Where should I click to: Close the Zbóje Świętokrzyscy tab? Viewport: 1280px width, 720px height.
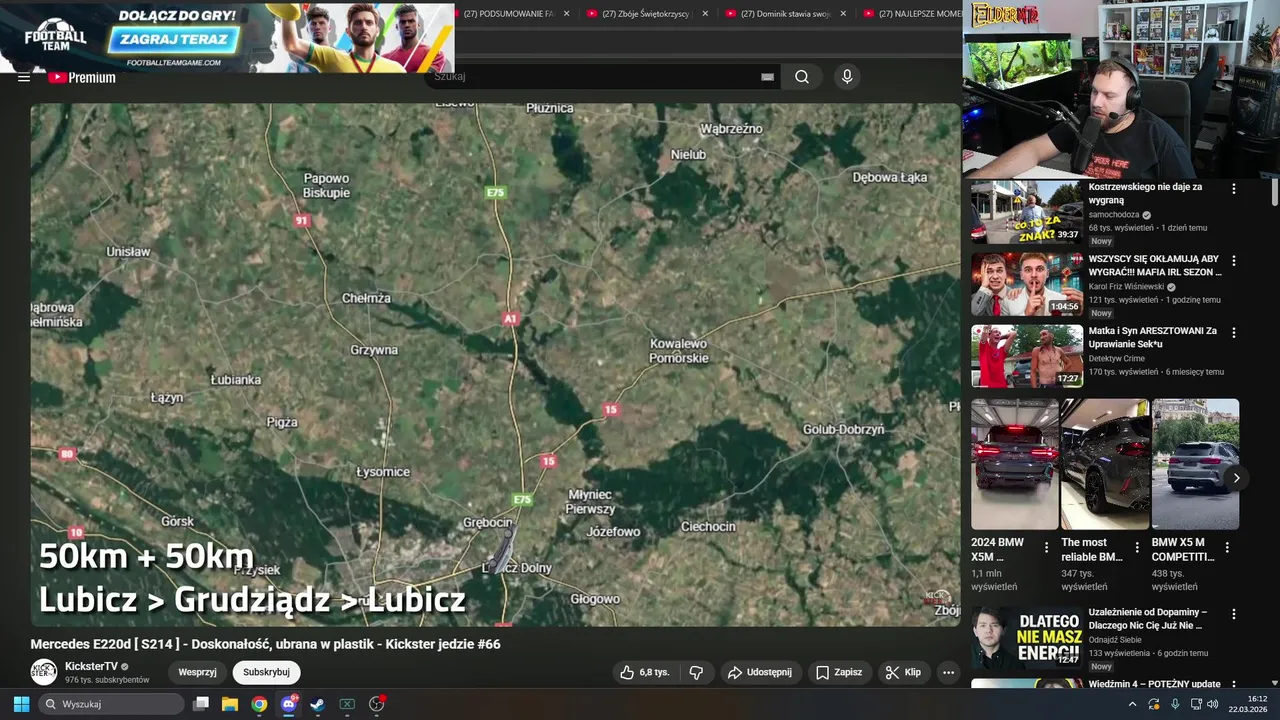(705, 14)
